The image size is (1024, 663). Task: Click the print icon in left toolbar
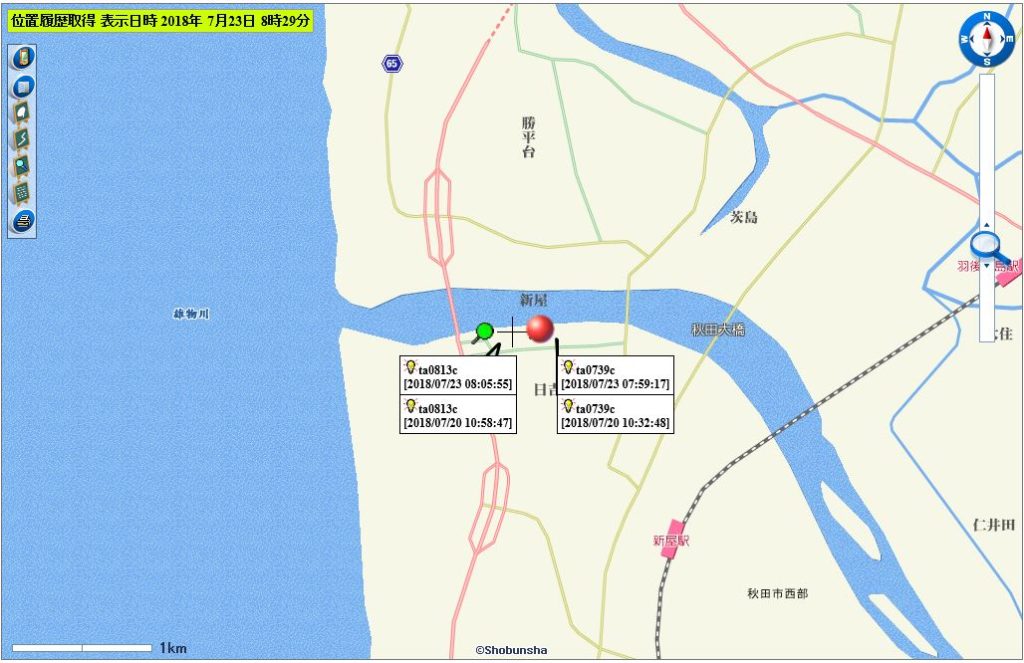tap(22, 220)
